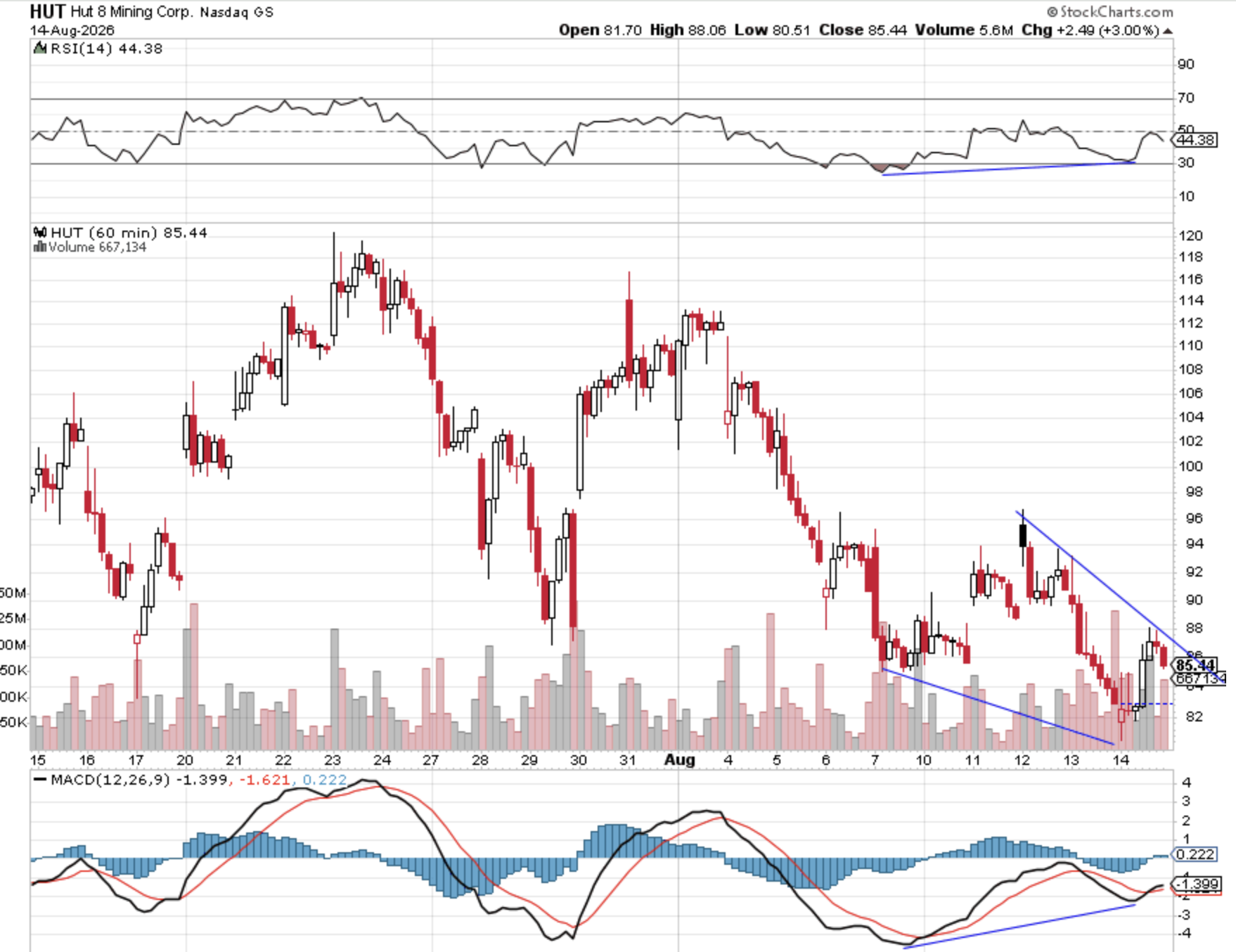Click the High 88.06 value
The width and height of the screenshot is (1236, 952).
(x=688, y=30)
